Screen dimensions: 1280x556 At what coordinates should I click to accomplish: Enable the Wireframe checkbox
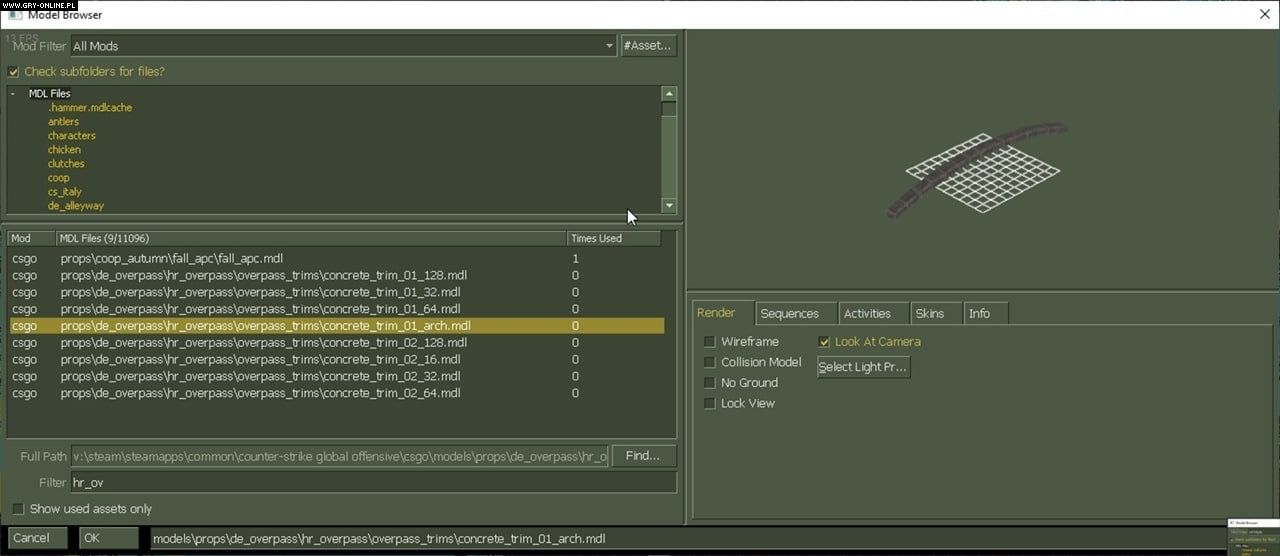710,342
